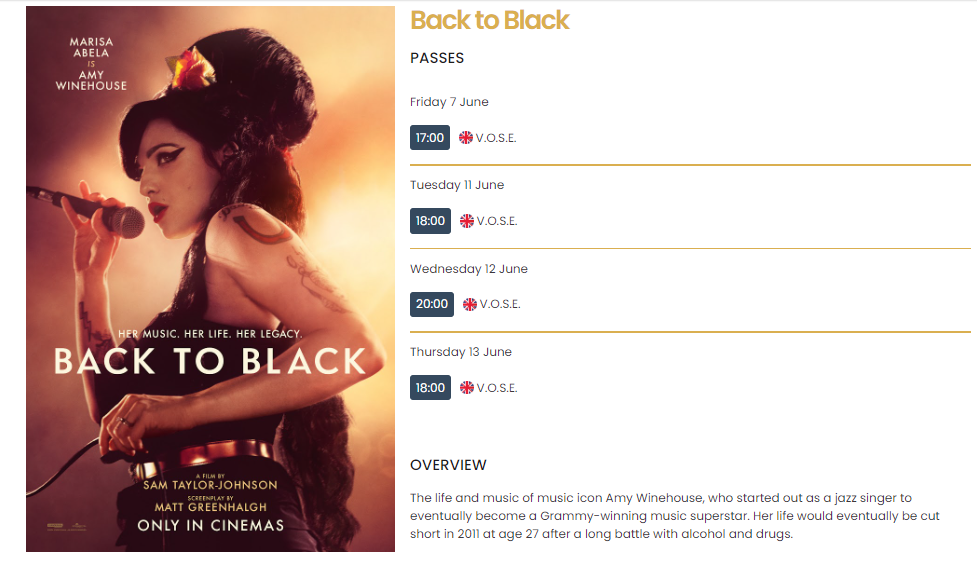Click the PASSES section heading

point(437,58)
